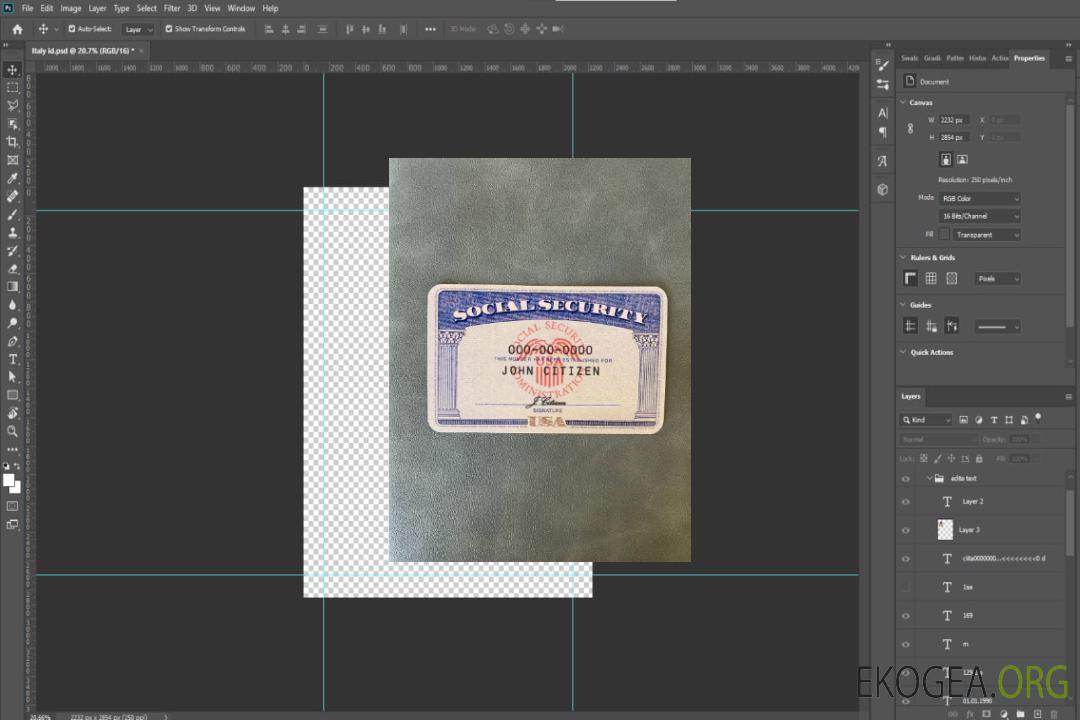Toggle layer filtering on/off switch
The image size is (1080, 720).
1038,418
